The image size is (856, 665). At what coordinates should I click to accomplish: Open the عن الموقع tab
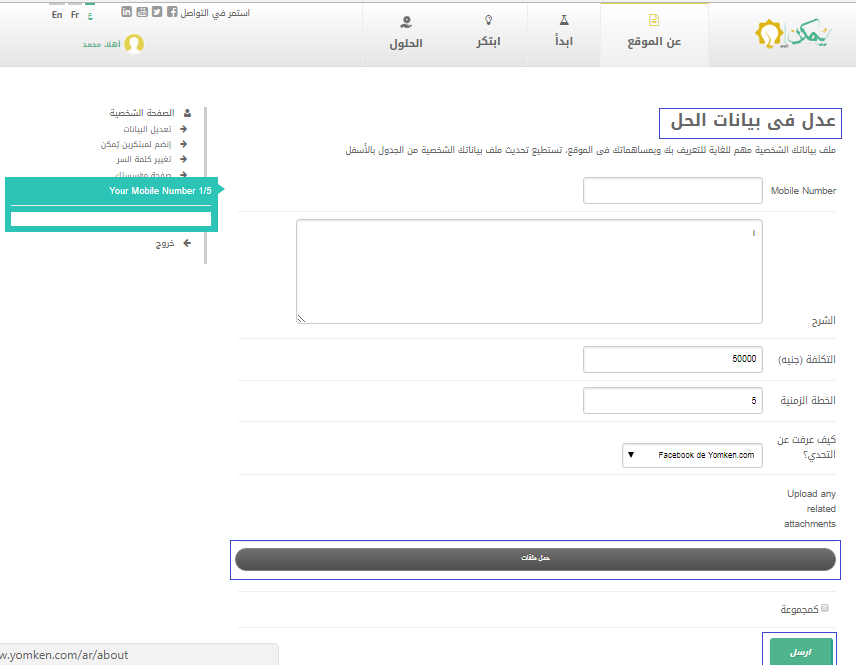click(x=654, y=33)
